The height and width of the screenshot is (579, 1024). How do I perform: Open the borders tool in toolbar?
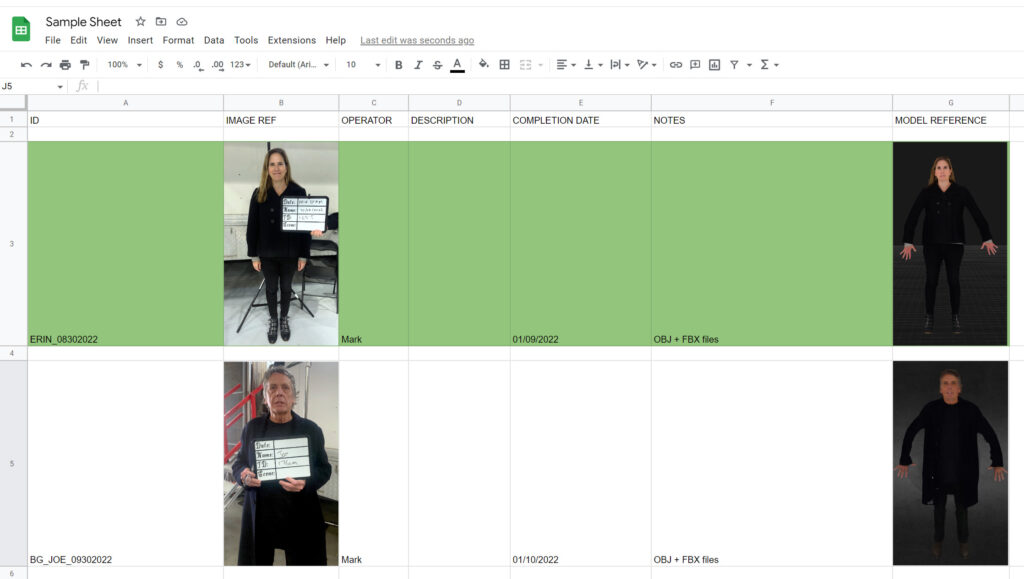504,65
